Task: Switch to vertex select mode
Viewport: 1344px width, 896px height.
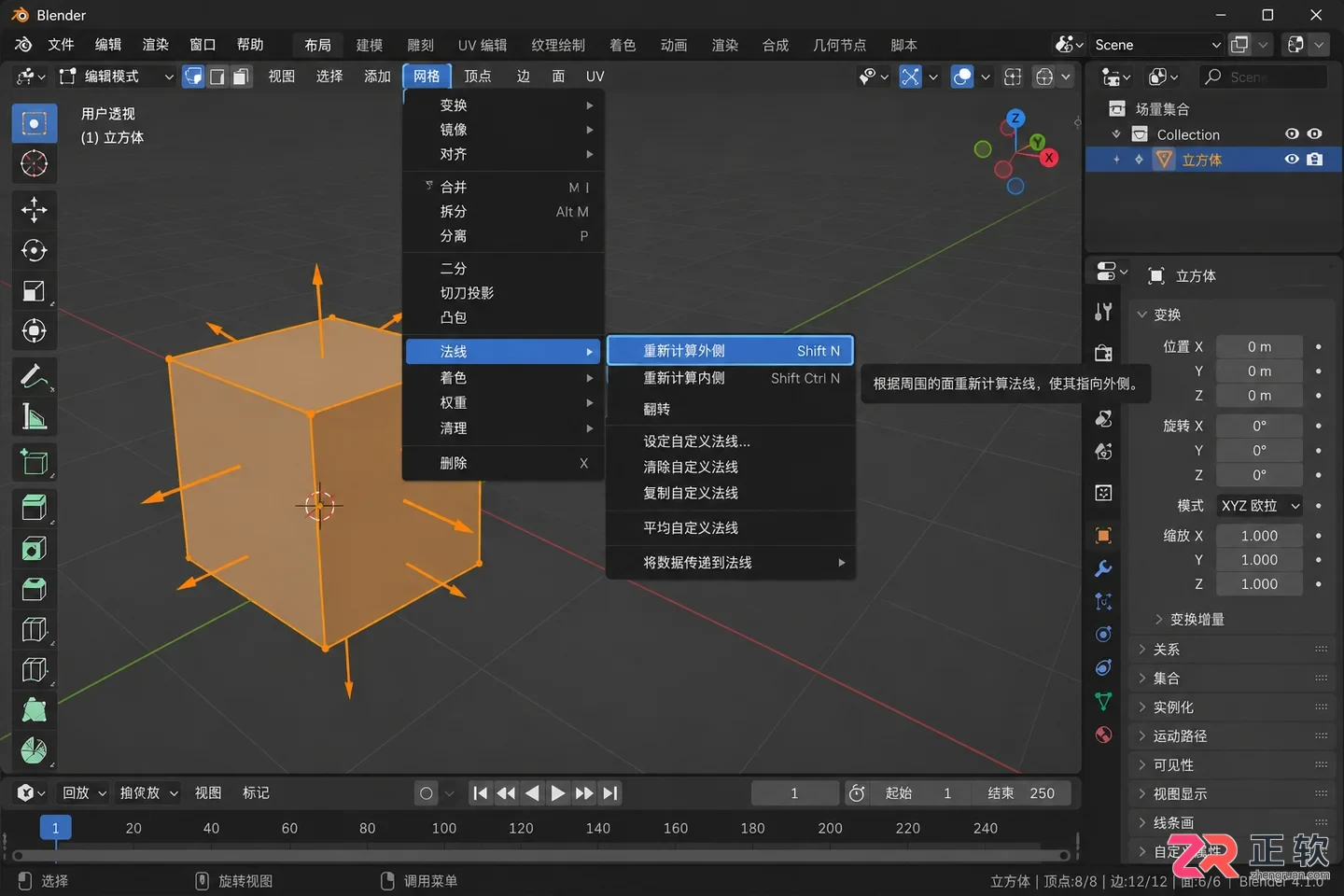Action: click(x=193, y=77)
